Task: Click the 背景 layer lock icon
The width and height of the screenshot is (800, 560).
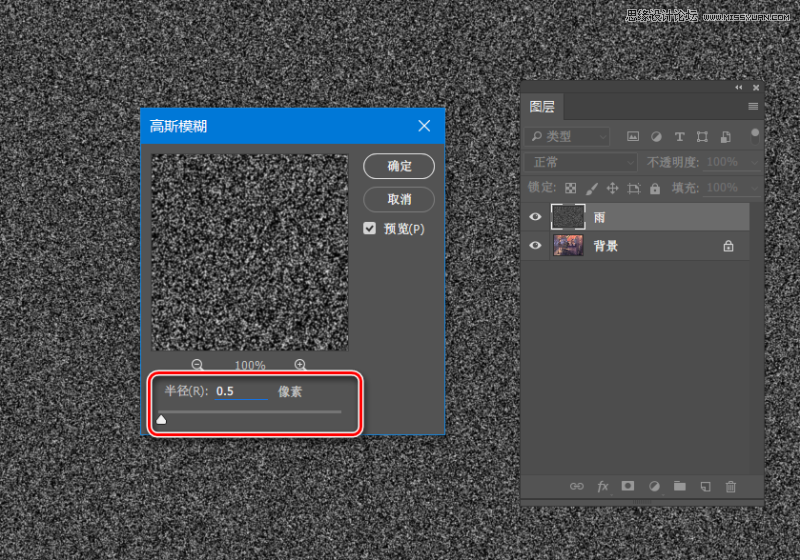Action: coord(728,246)
